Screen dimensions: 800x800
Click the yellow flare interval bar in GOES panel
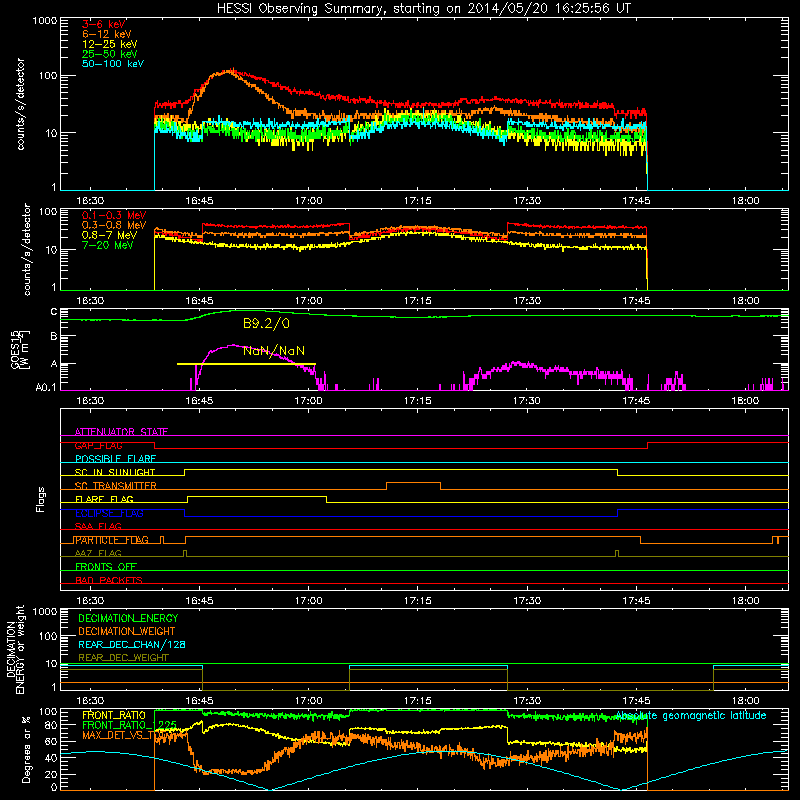click(246, 364)
